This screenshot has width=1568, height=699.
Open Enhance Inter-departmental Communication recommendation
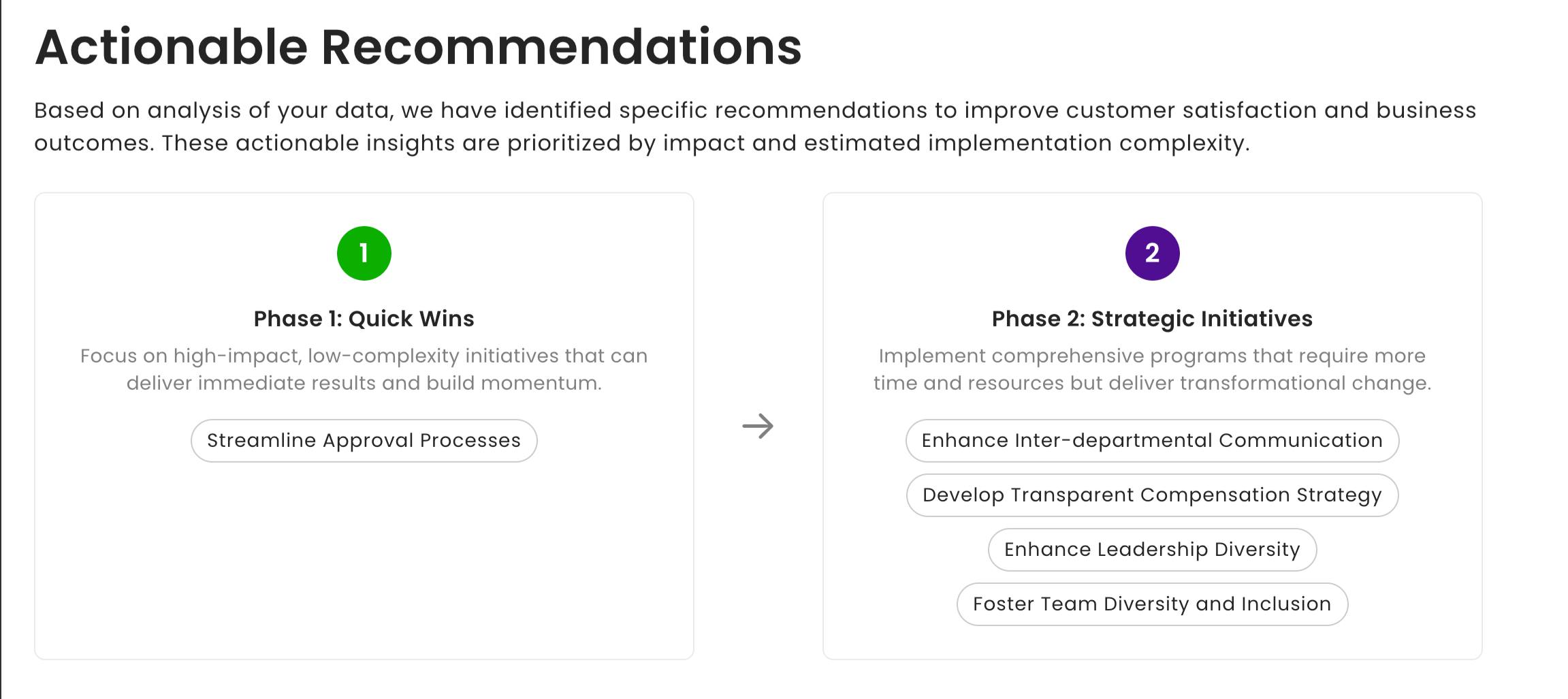[1152, 441]
